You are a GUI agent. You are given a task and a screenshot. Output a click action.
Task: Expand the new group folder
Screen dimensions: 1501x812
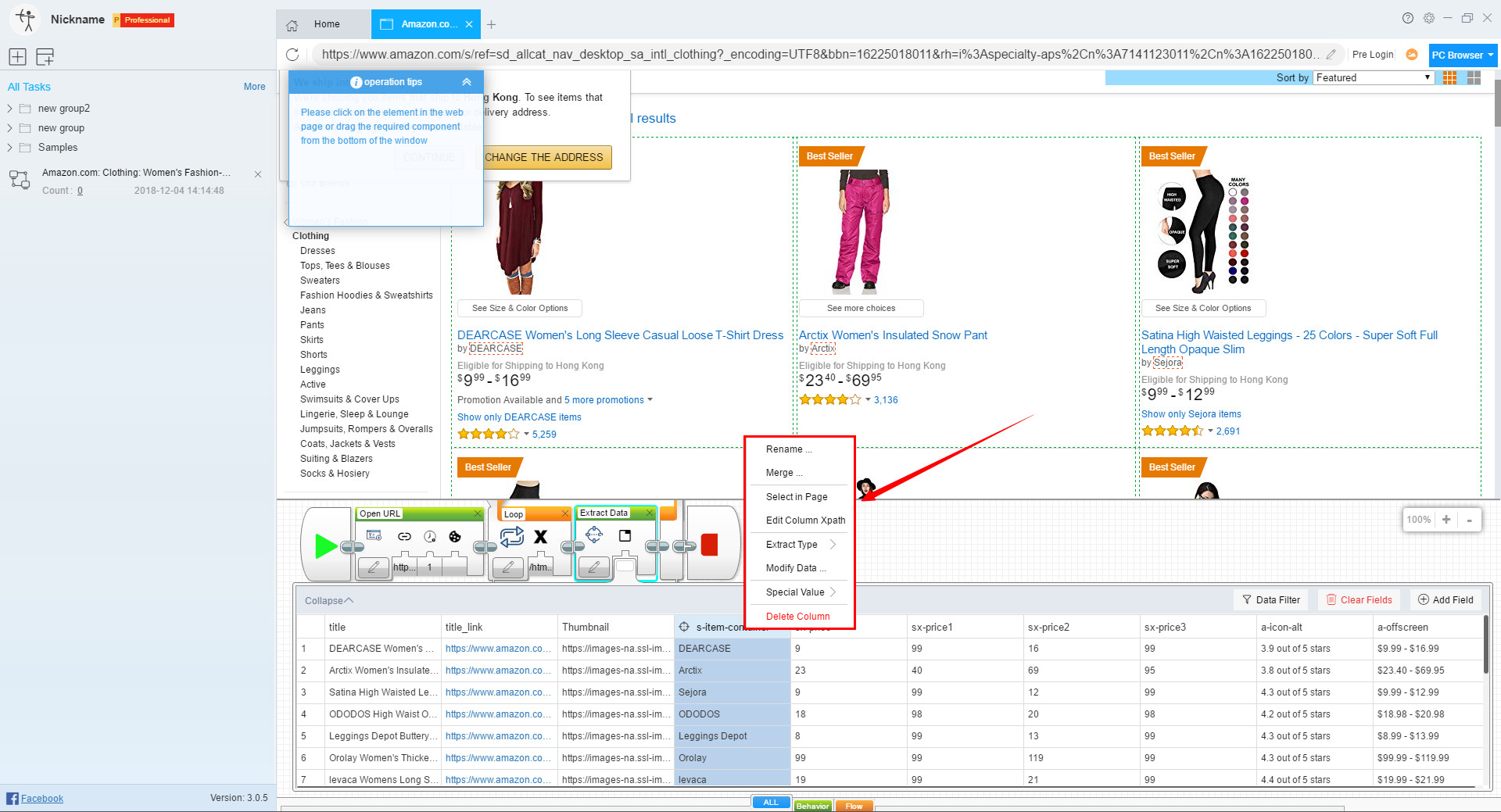(9, 128)
